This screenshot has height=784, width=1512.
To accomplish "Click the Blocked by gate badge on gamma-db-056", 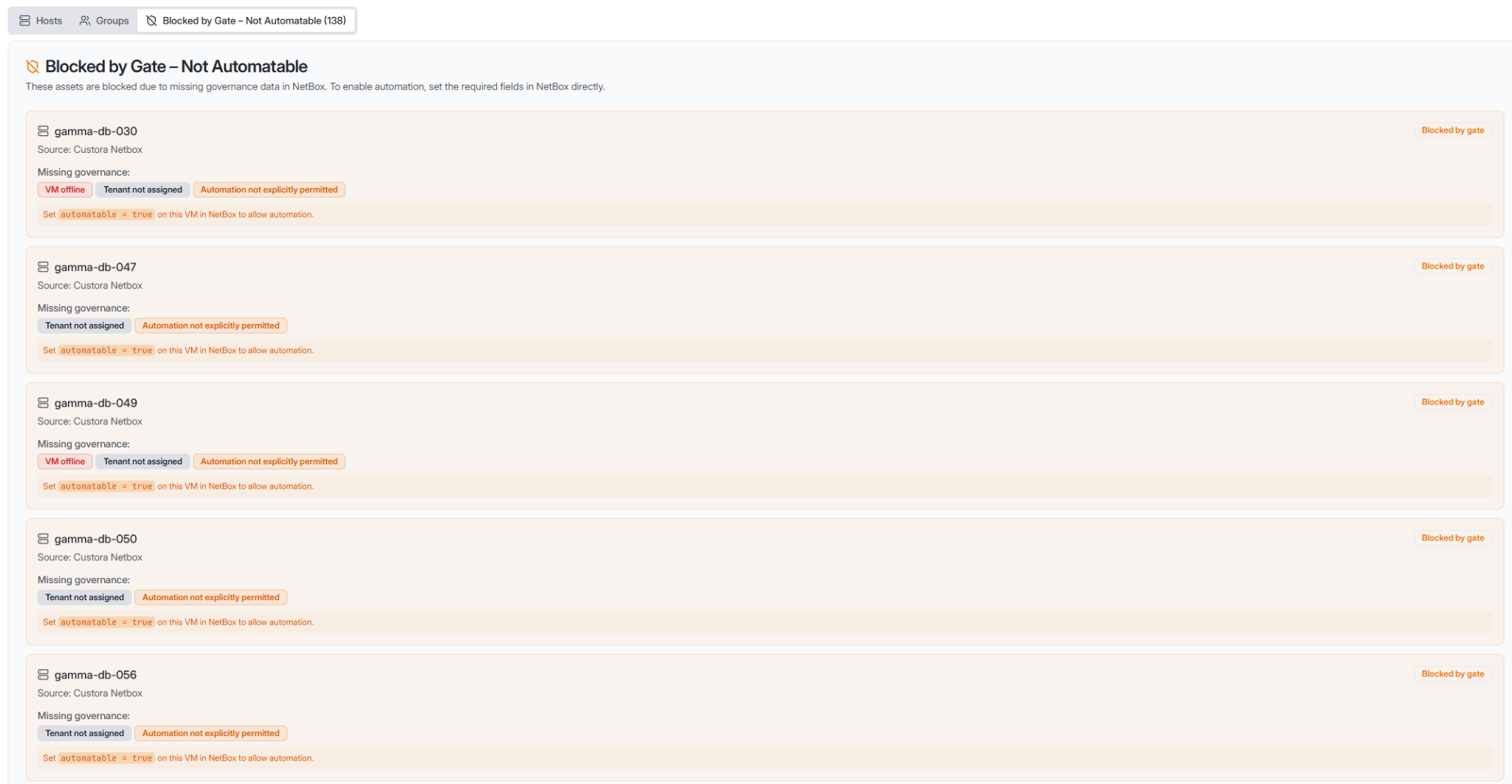I will 1451,673.
